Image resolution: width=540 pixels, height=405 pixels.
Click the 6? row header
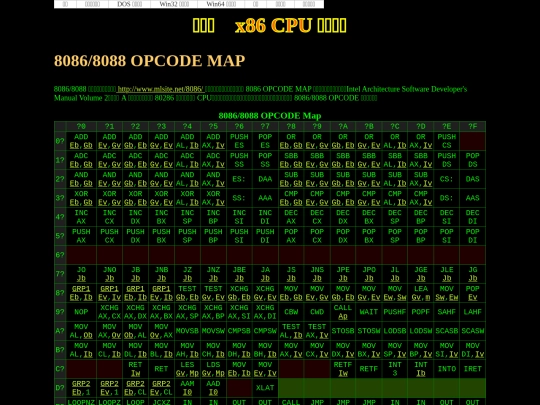pyautogui.click(x=60, y=255)
